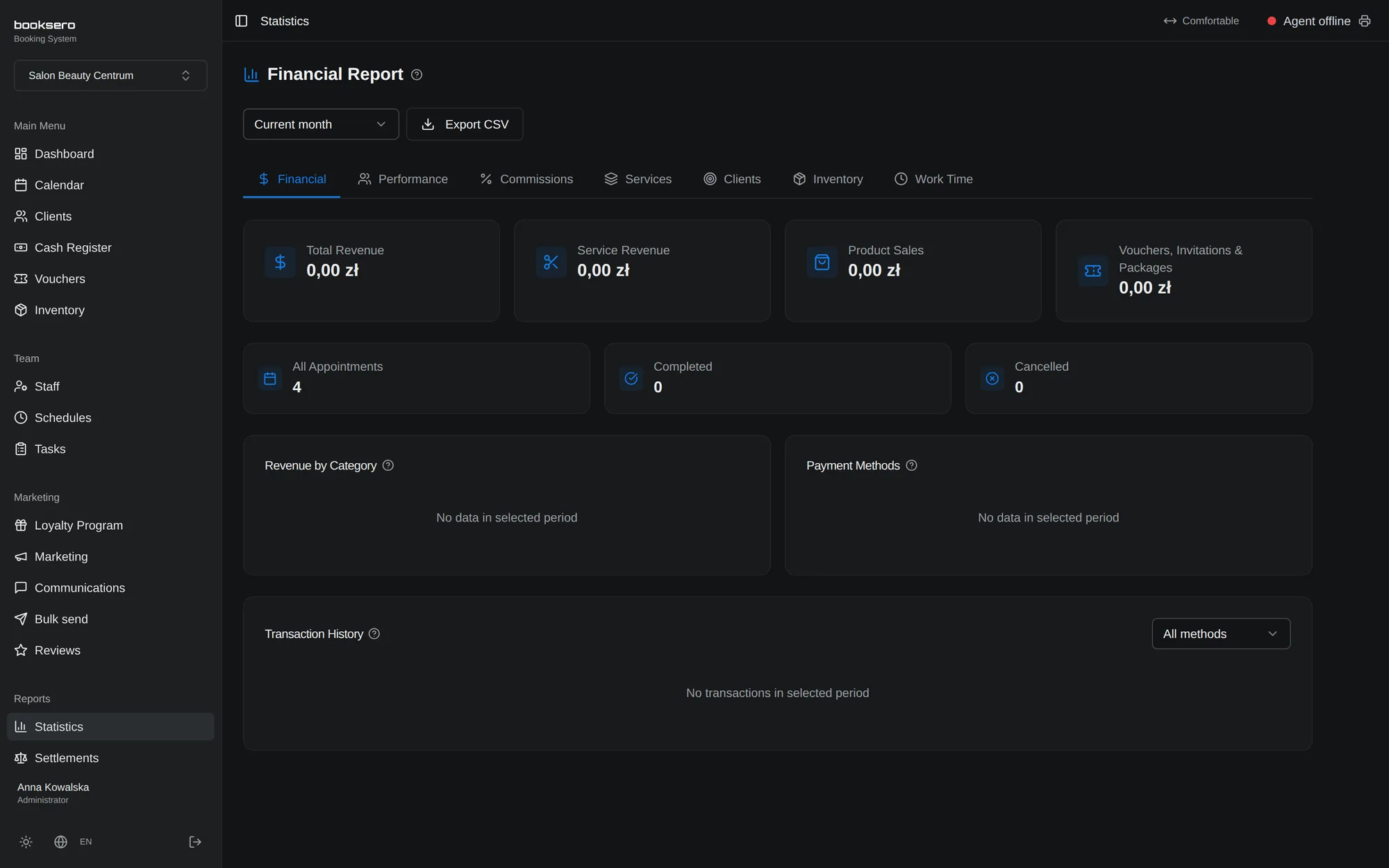Select the Financial tab
Image resolution: width=1389 pixels, height=868 pixels.
click(x=292, y=179)
